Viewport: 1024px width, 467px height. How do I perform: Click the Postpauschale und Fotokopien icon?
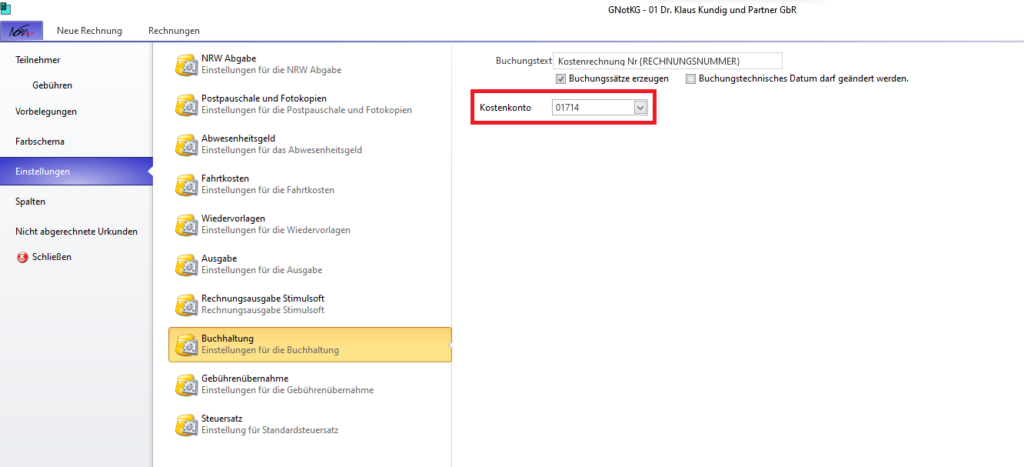pos(186,105)
